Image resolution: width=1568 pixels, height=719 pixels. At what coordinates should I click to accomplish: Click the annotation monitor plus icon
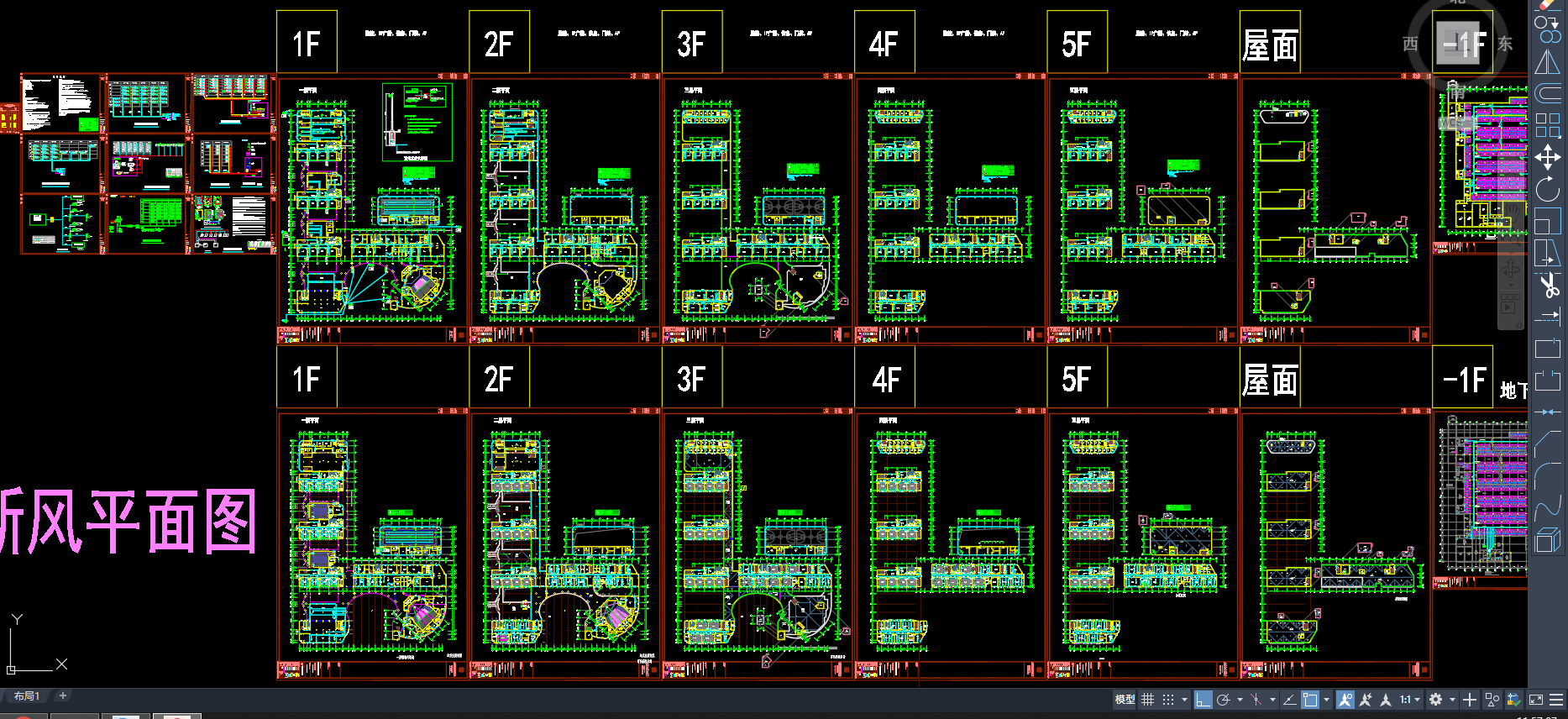(1470, 700)
